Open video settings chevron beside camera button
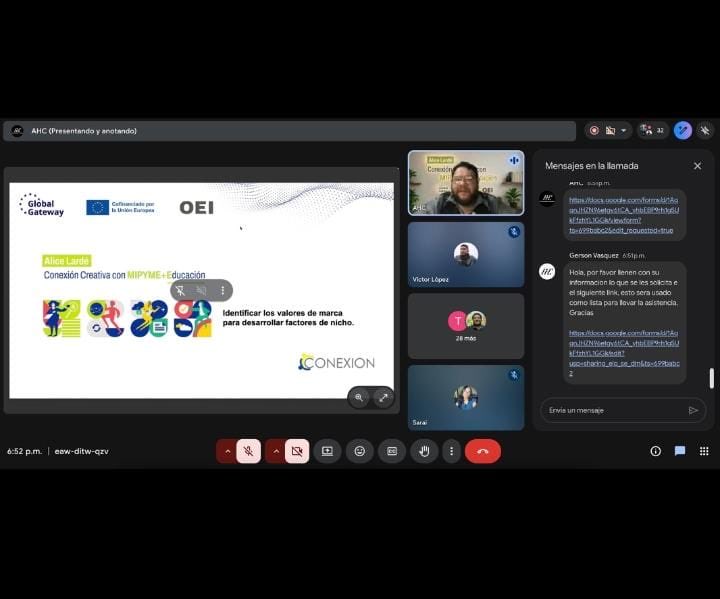The width and height of the screenshot is (720, 599). [276, 452]
